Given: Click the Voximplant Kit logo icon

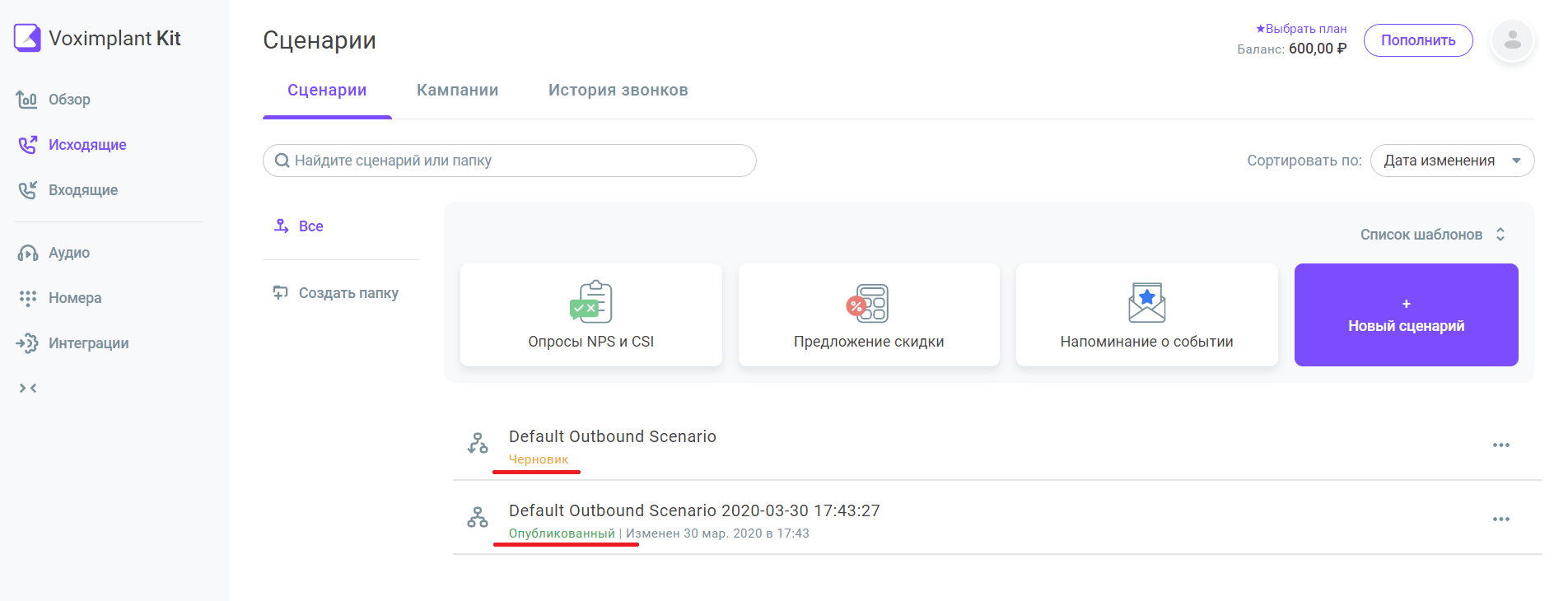Looking at the screenshot, I should click(x=27, y=38).
